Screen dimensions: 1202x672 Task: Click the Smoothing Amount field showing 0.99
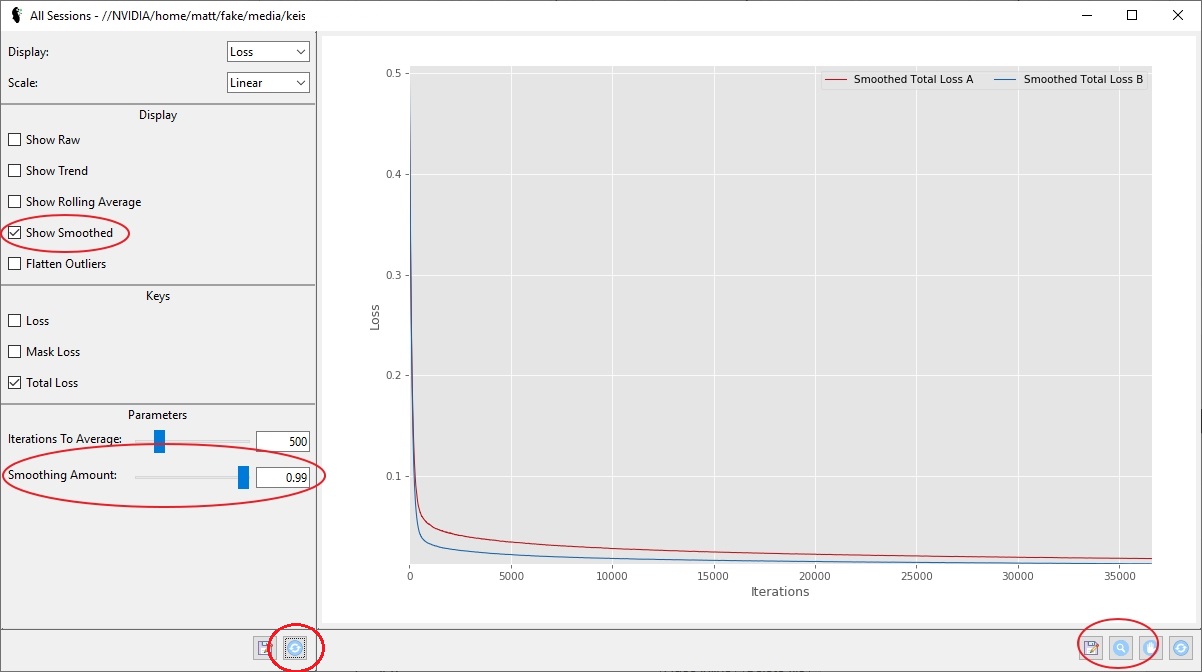point(283,478)
